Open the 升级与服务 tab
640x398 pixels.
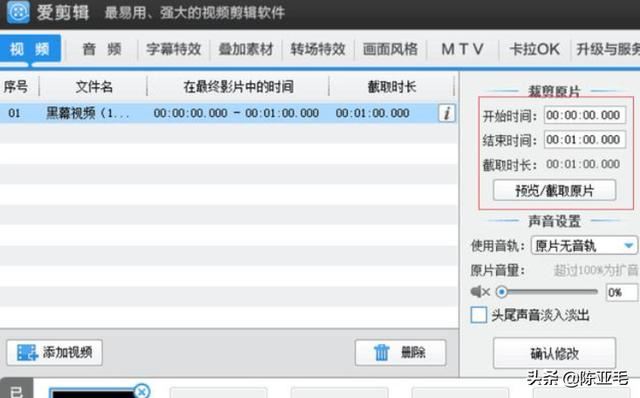pyautogui.click(x=607, y=49)
